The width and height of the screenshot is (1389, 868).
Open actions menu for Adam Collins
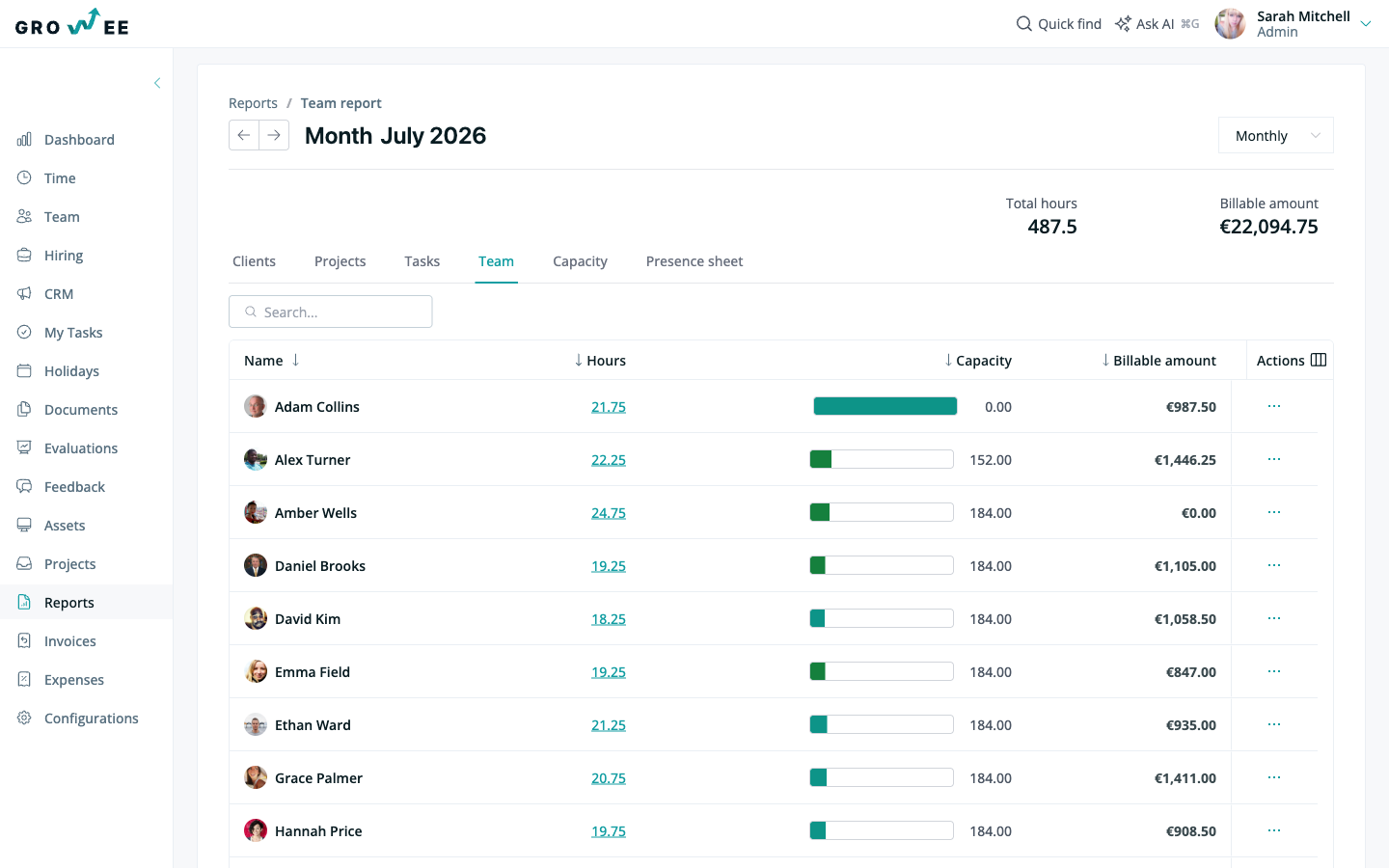click(1274, 406)
